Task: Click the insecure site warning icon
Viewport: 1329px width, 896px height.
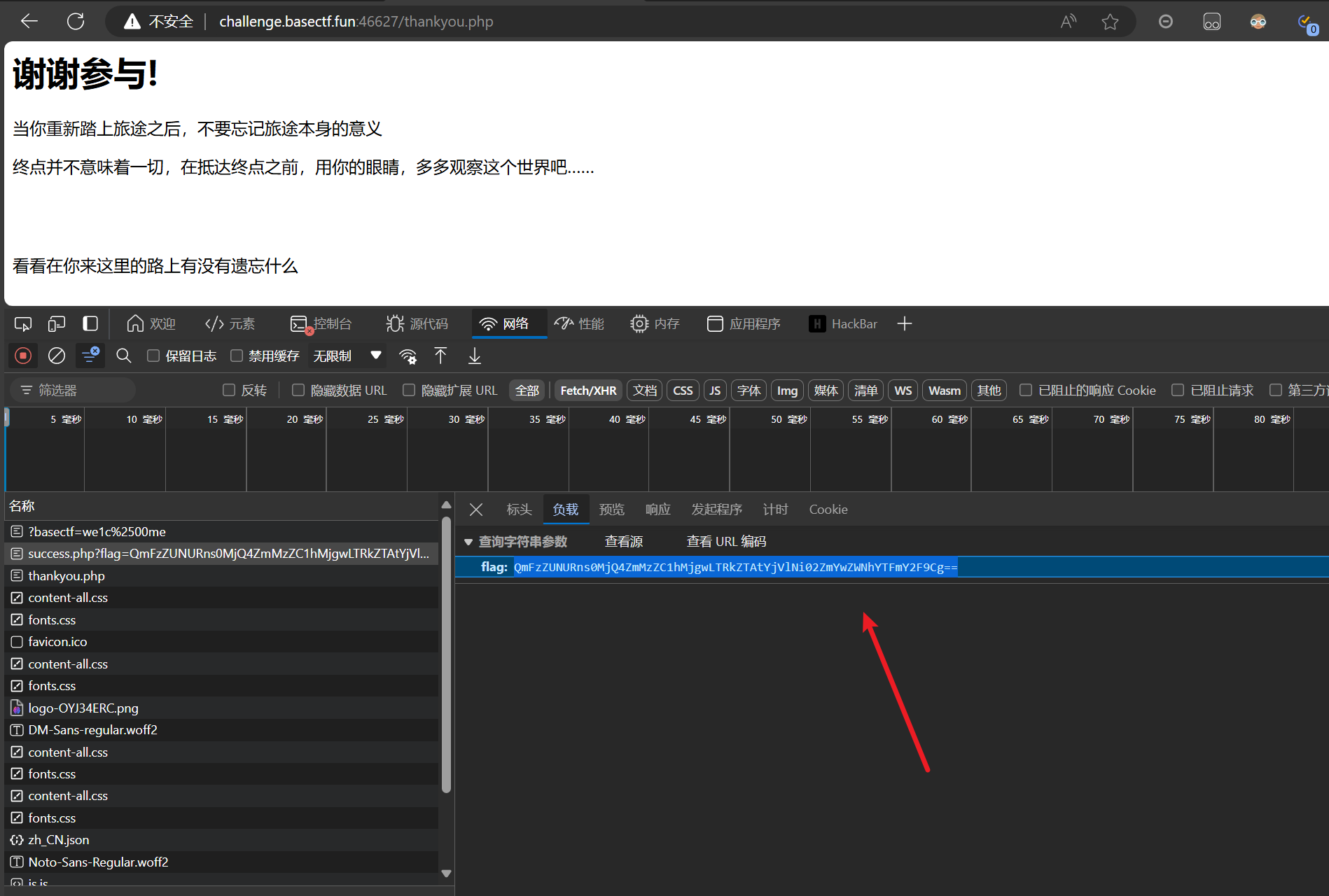Action: (x=132, y=22)
